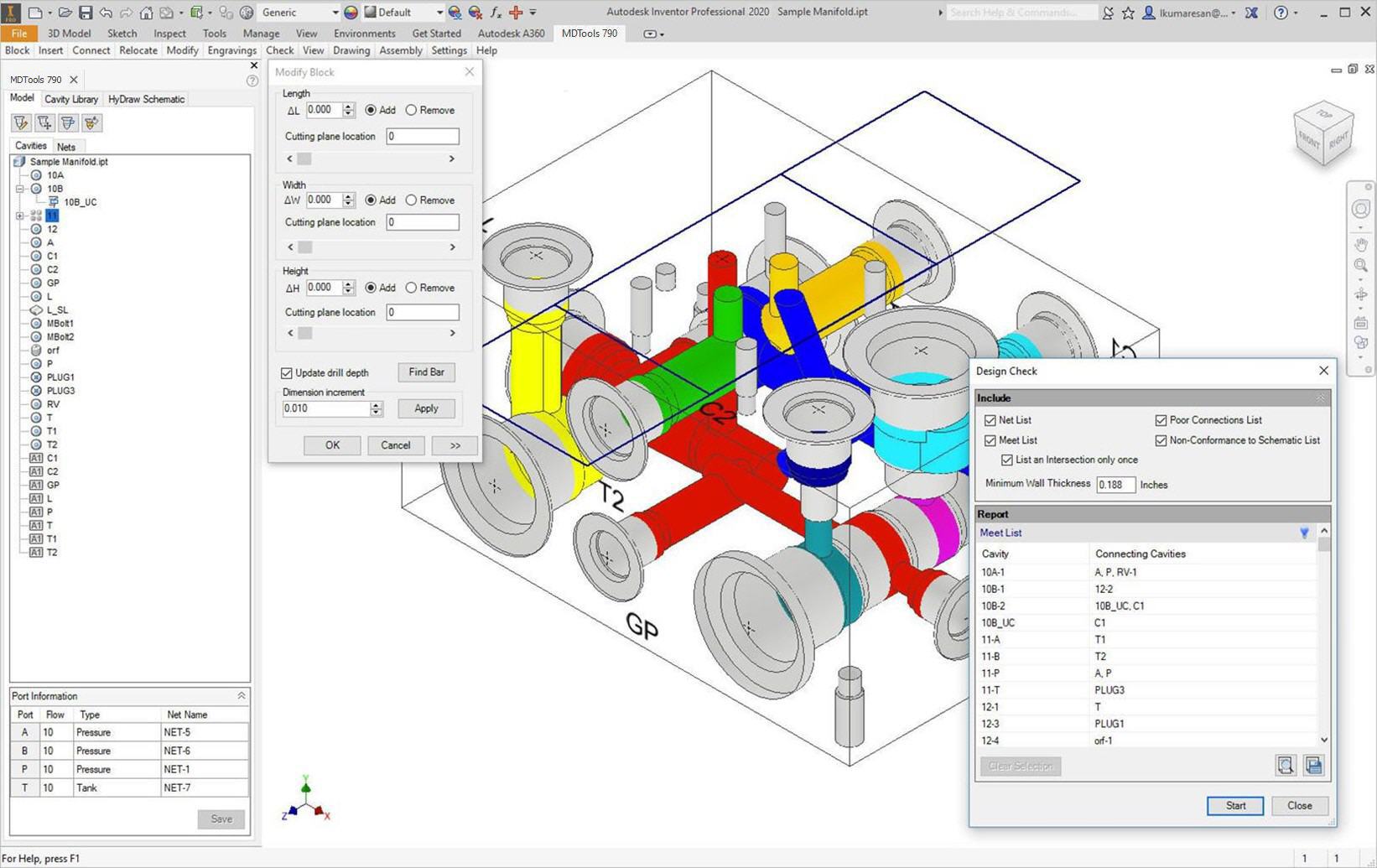Click the Start button in Design Check
The width and height of the screenshot is (1377, 868).
point(1235,806)
